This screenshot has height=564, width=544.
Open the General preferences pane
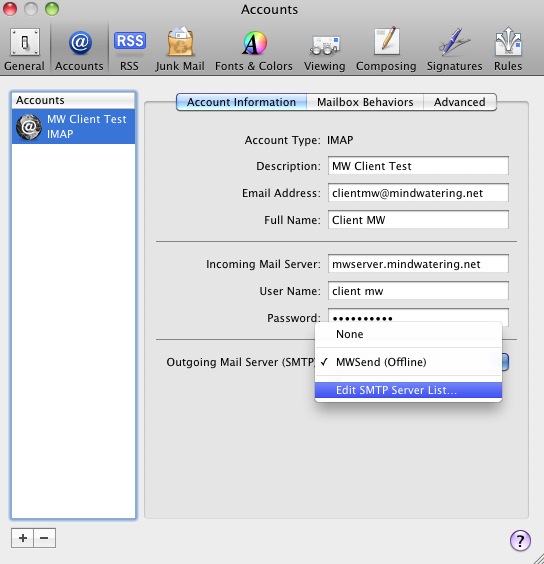(x=24, y=50)
